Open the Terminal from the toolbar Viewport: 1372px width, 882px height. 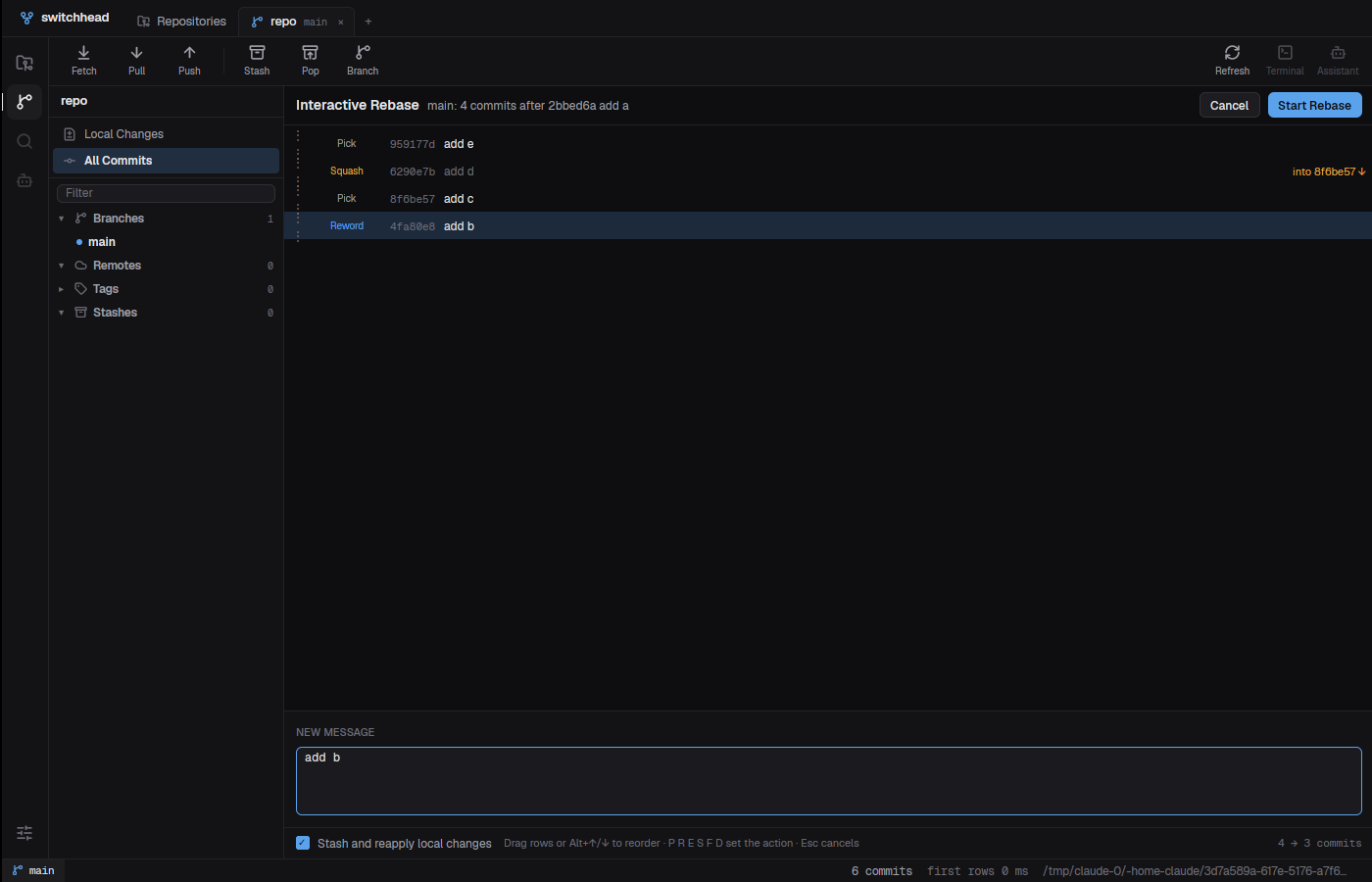tap(1285, 60)
